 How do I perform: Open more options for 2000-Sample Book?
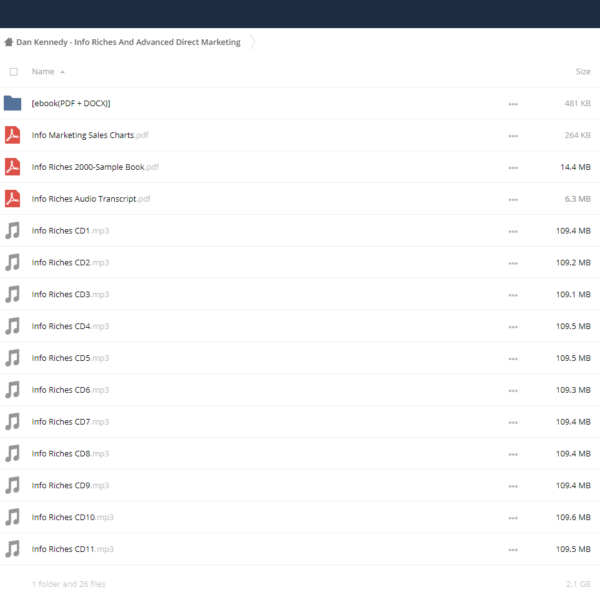(513, 168)
